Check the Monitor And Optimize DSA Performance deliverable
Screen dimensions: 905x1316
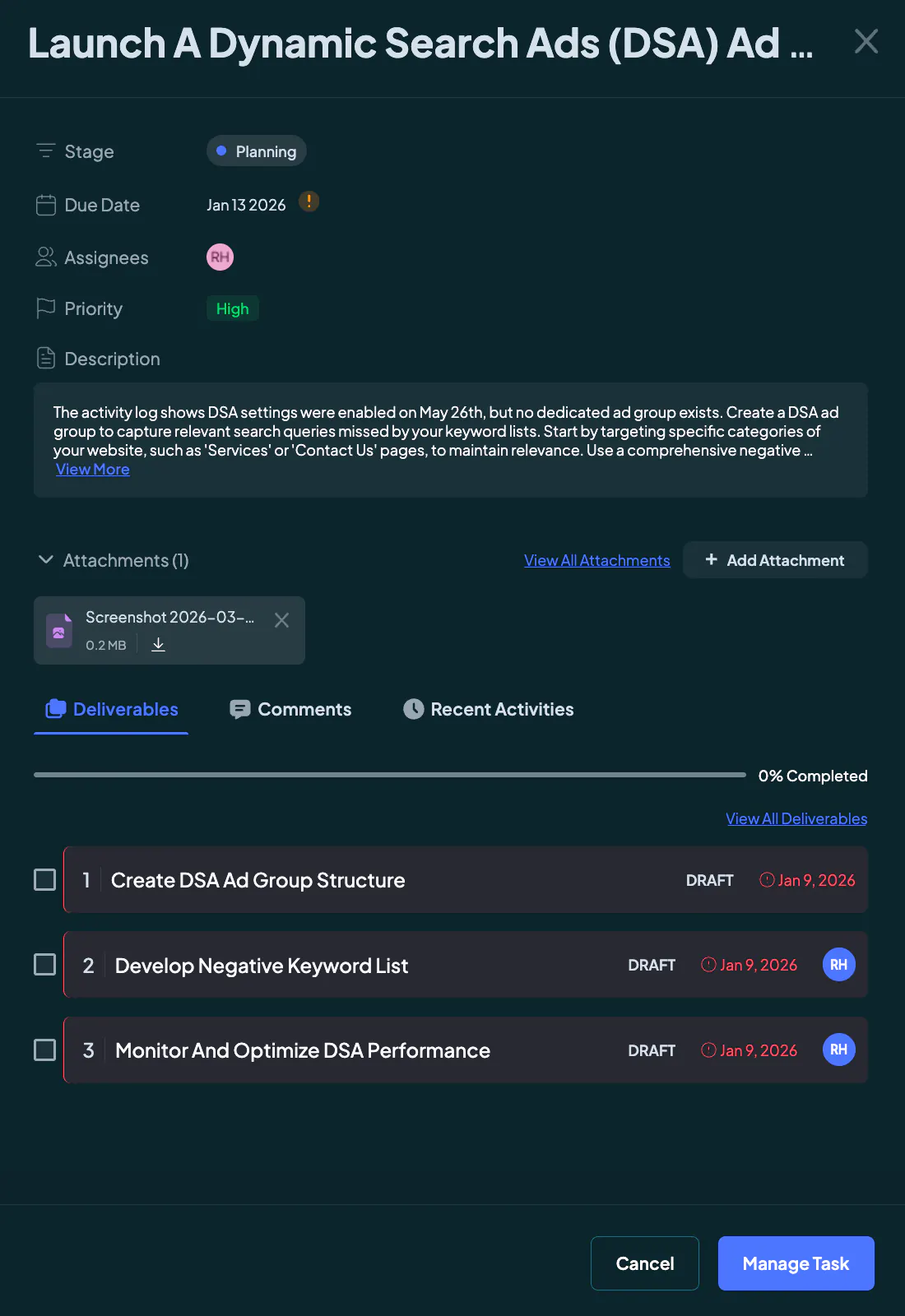[x=45, y=1050]
